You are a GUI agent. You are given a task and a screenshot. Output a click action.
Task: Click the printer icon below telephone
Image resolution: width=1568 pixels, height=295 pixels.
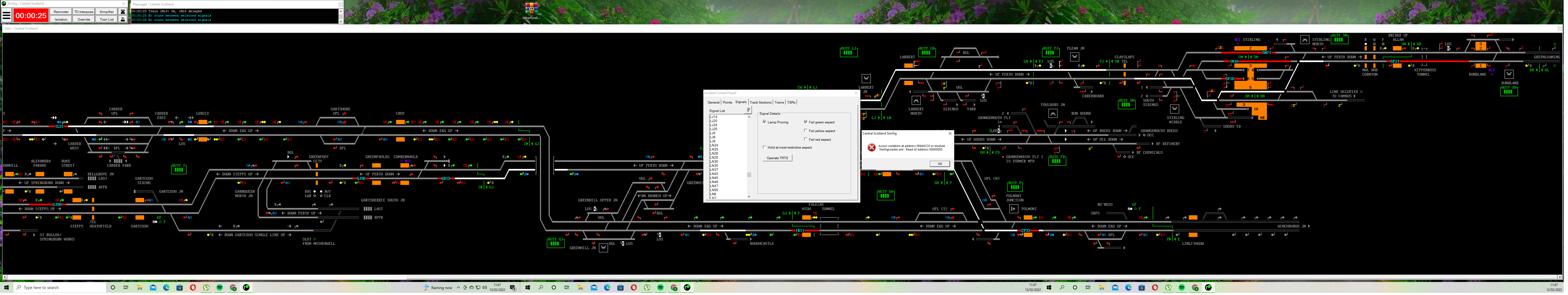point(123,20)
